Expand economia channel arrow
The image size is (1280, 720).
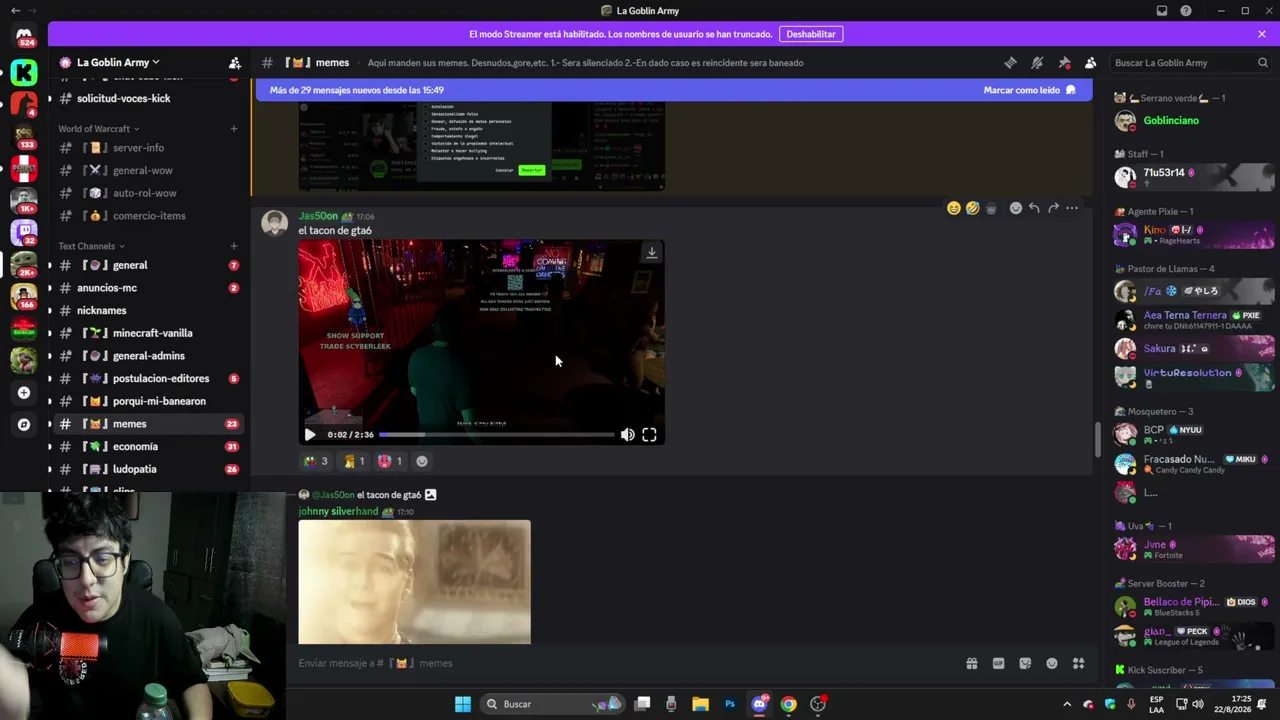tap(50, 447)
